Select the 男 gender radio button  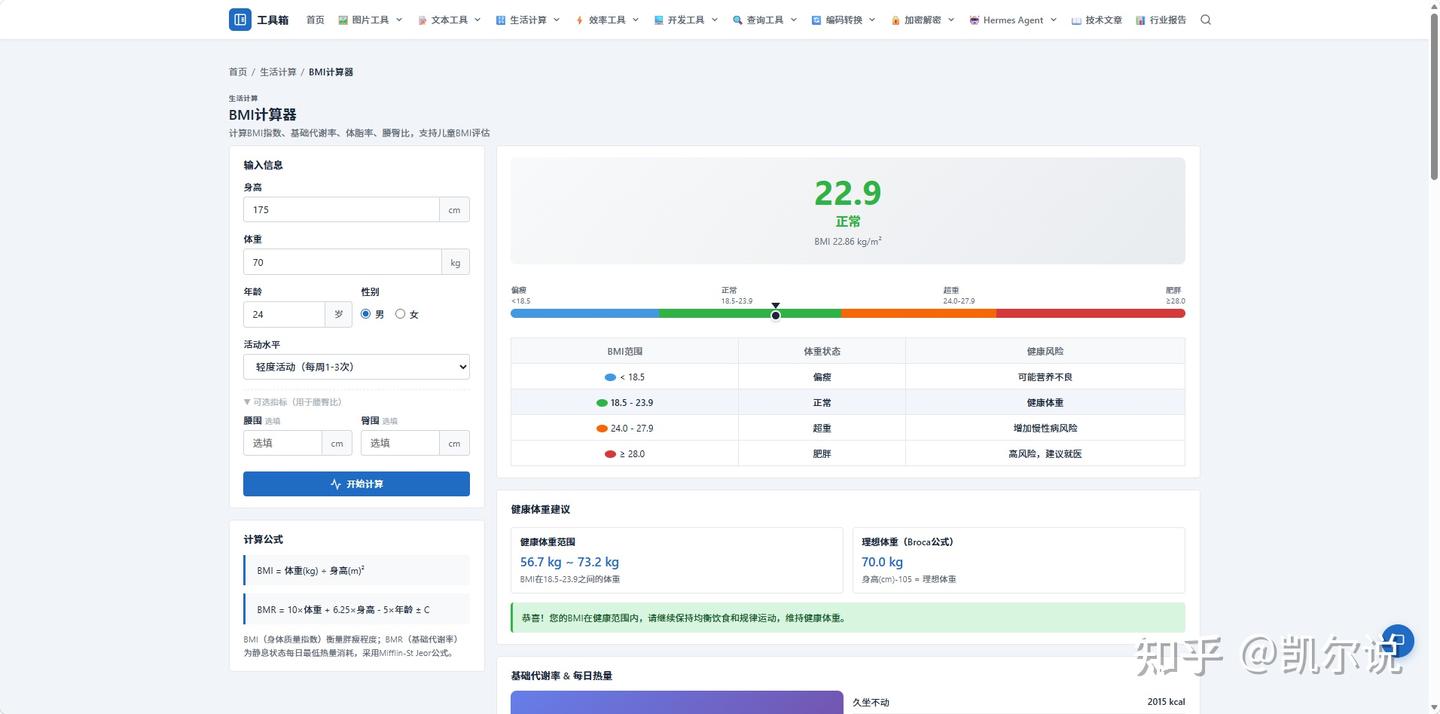tap(366, 314)
